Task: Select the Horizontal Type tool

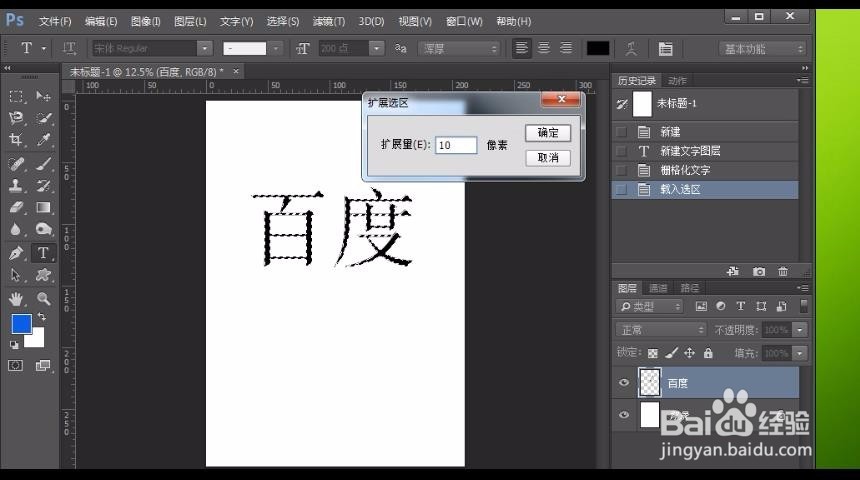Action: tap(43, 253)
